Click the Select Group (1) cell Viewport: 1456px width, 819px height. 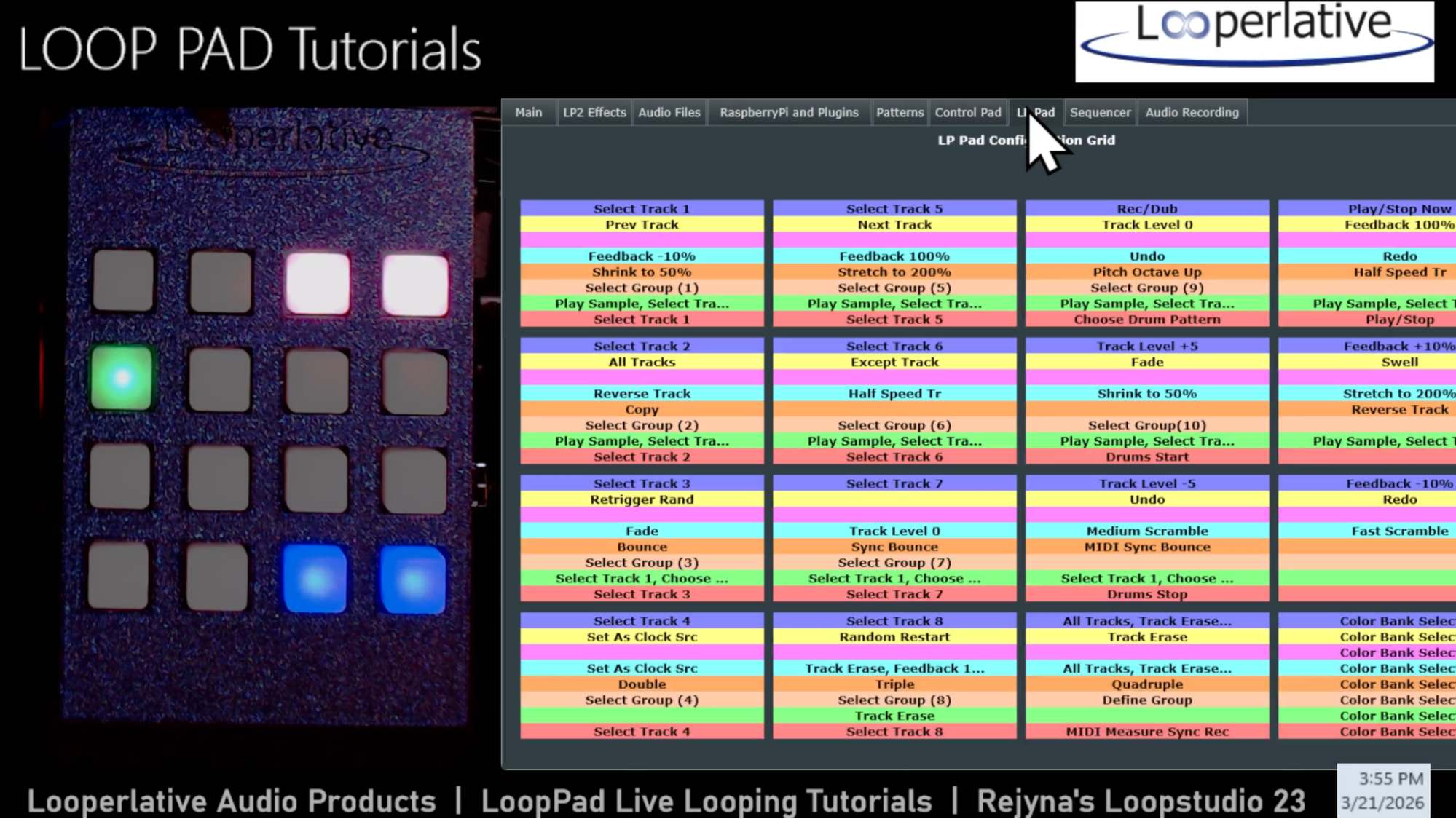pyautogui.click(x=642, y=288)
